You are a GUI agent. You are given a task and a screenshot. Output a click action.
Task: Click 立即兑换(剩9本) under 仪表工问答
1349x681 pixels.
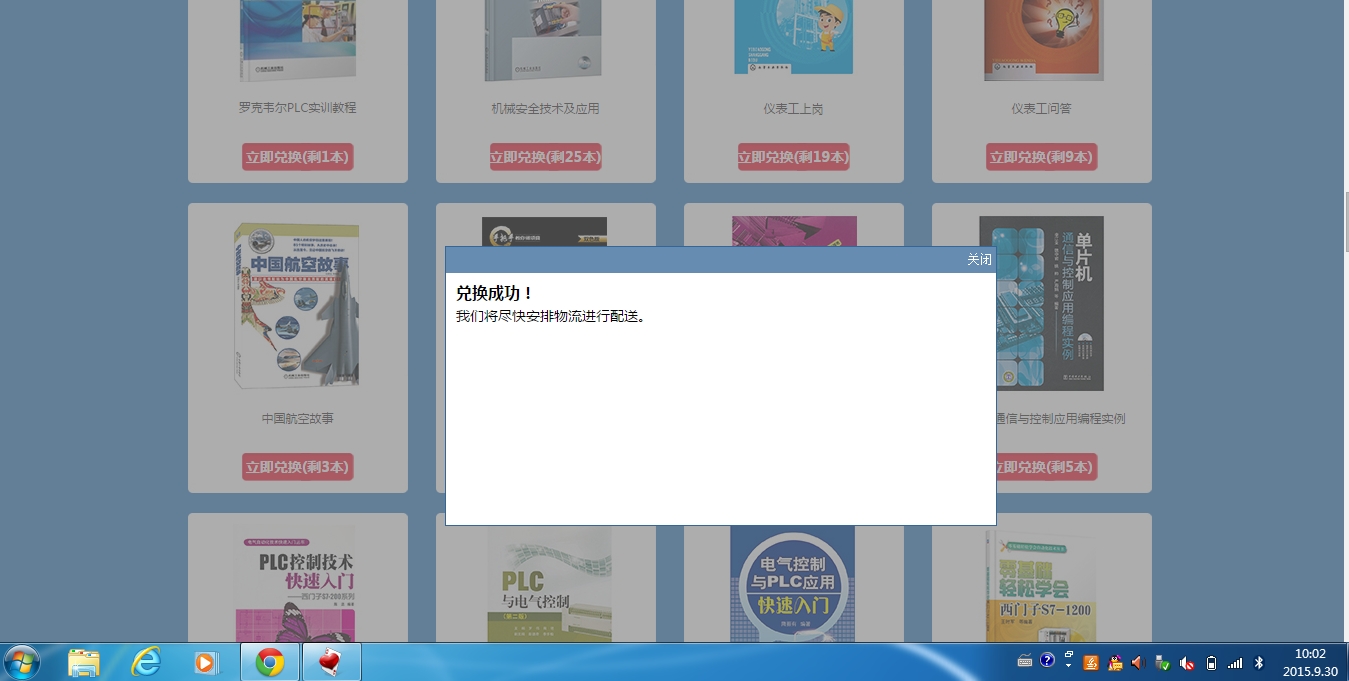(1041, 157)
